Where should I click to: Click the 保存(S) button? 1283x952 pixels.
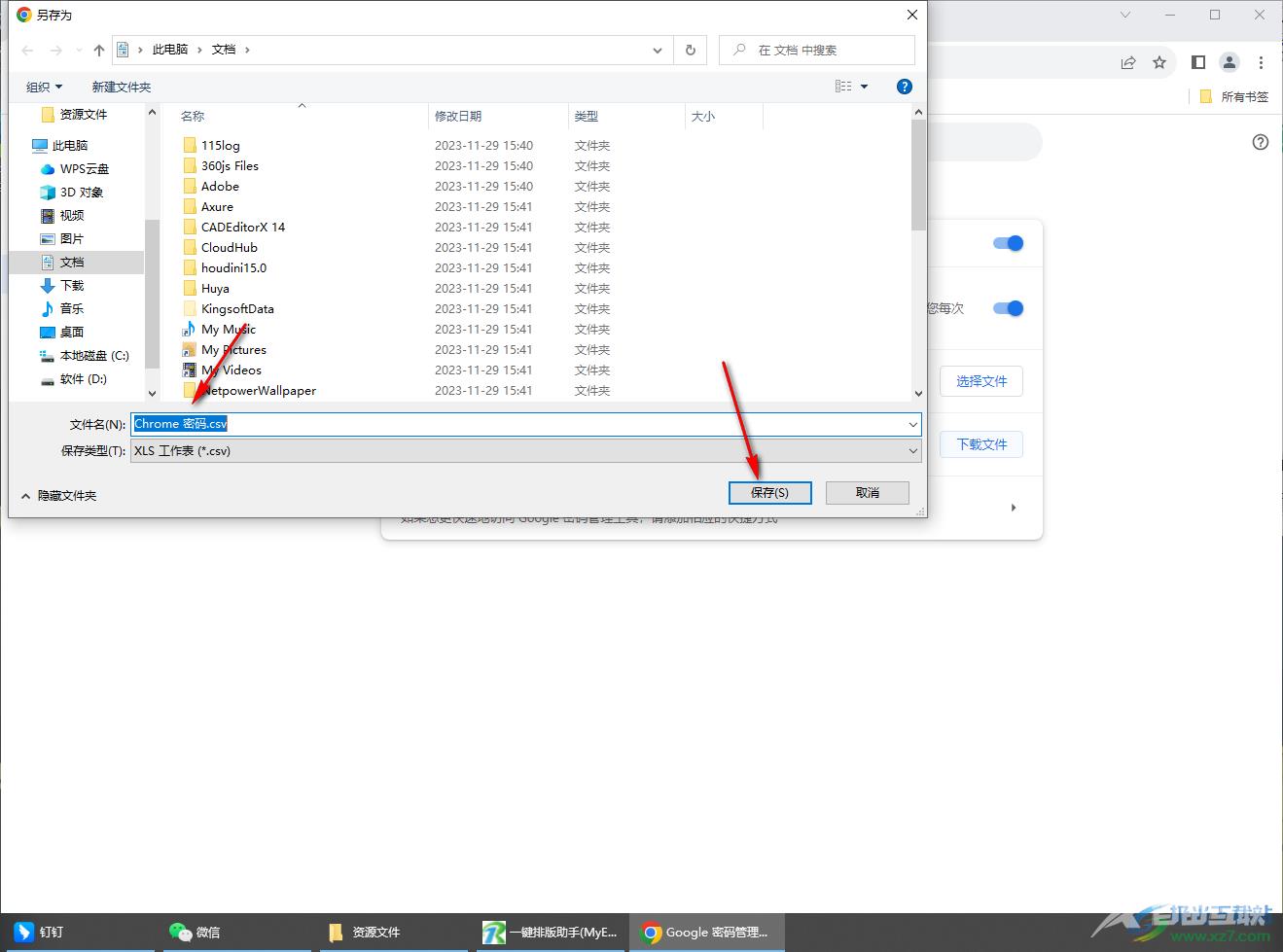point(770,493)
